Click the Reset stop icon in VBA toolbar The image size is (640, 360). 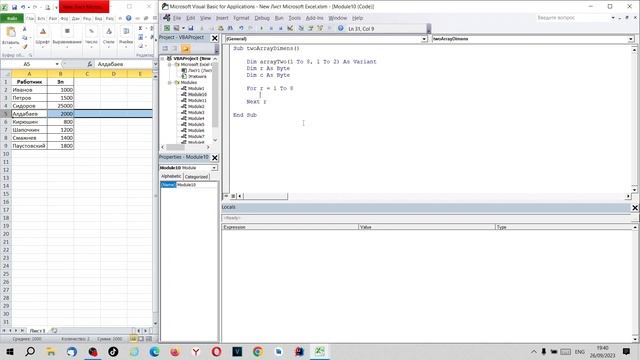pyautogui.click(x=280, y=28)
